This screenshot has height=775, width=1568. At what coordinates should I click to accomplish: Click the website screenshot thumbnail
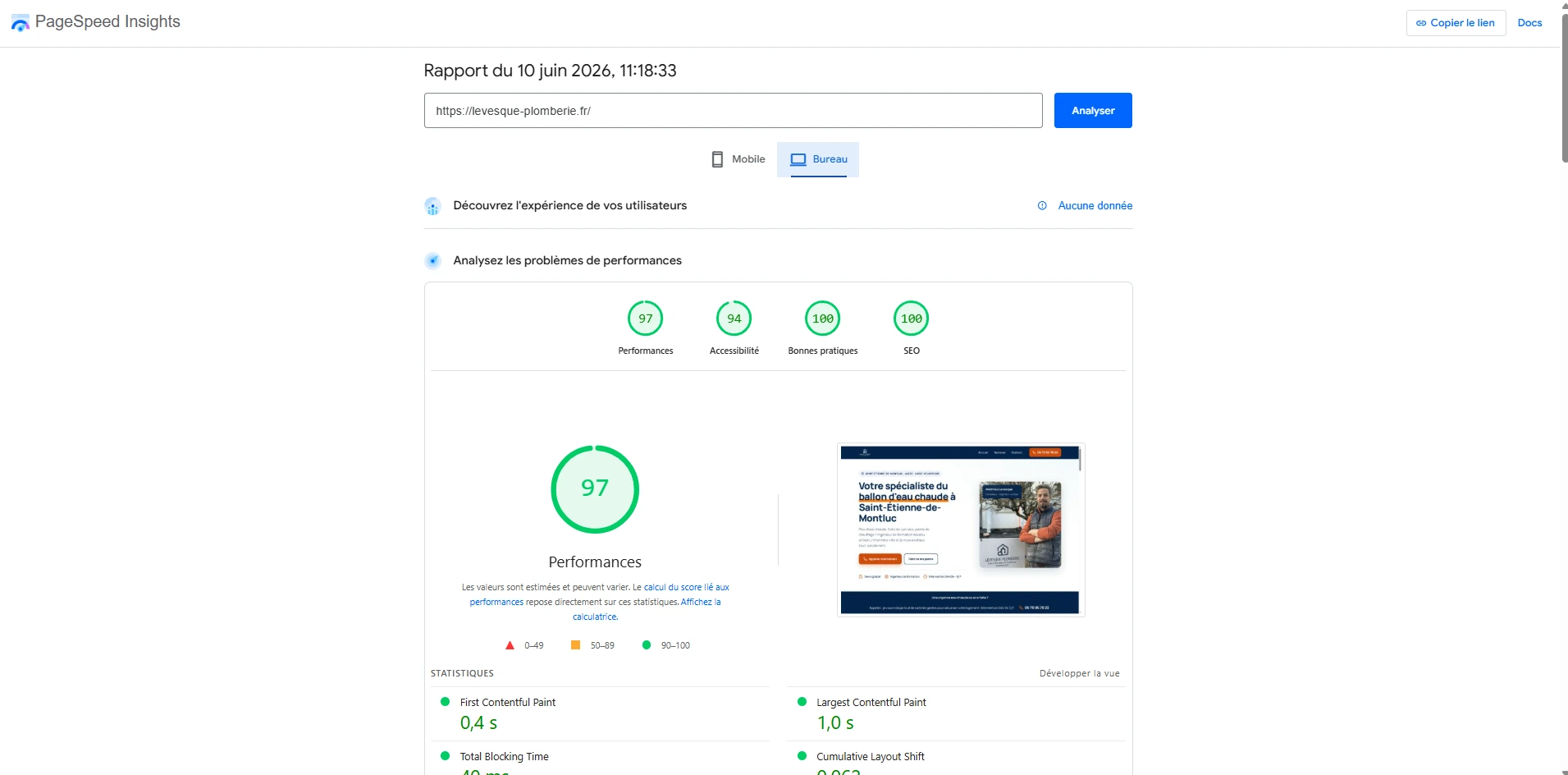click(961, 530)
